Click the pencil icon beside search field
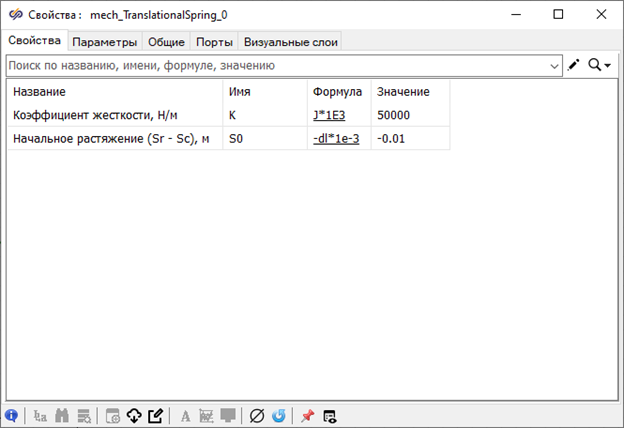624x428 pixels. point(574,65)
